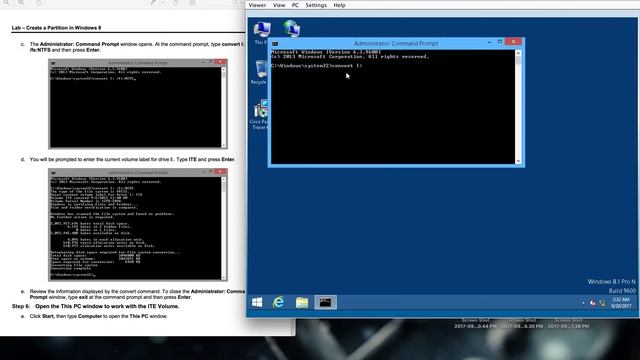The image size is (640, 360).
Task: Open the View menu
Action: (x=279, y=5)
